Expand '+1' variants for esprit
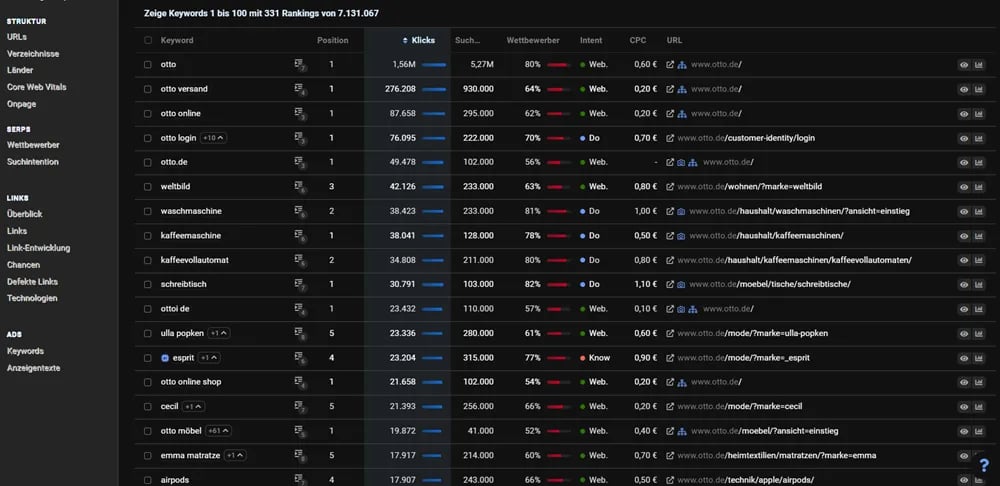Viewport: 1000px width, 486px height. tap(209, 358)
